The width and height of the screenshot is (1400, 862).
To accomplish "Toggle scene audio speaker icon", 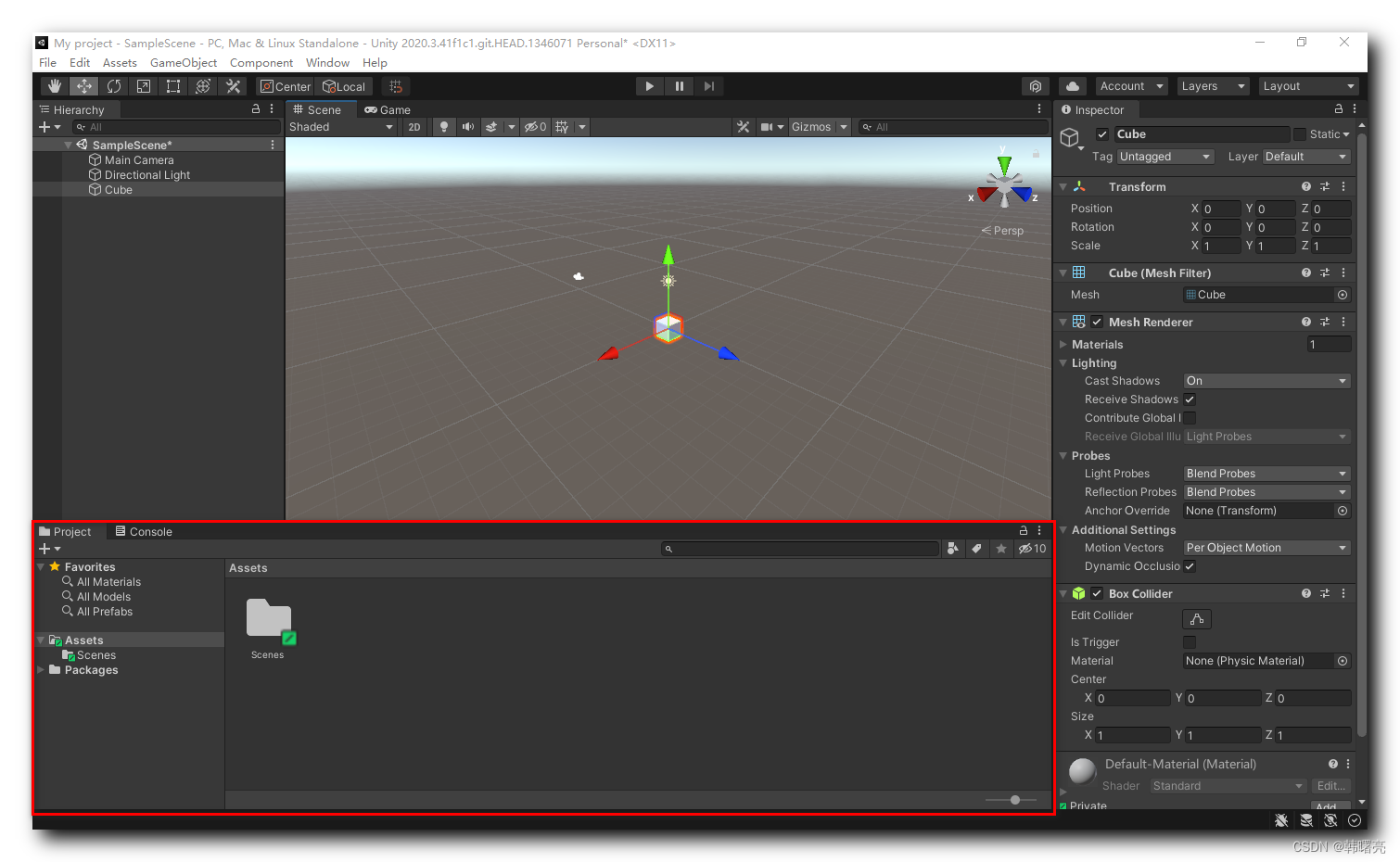I will tap(468, 127).
